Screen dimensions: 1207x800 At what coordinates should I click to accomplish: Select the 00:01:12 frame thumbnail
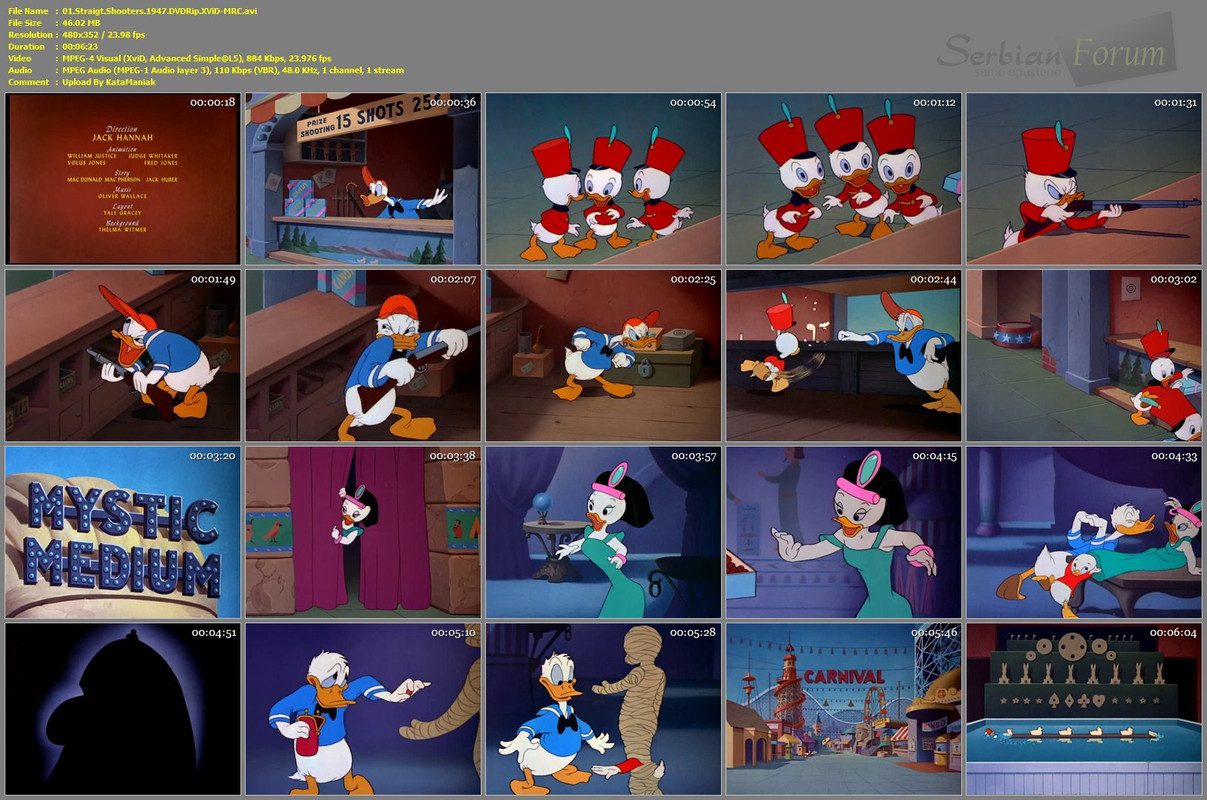coord(843,179)
